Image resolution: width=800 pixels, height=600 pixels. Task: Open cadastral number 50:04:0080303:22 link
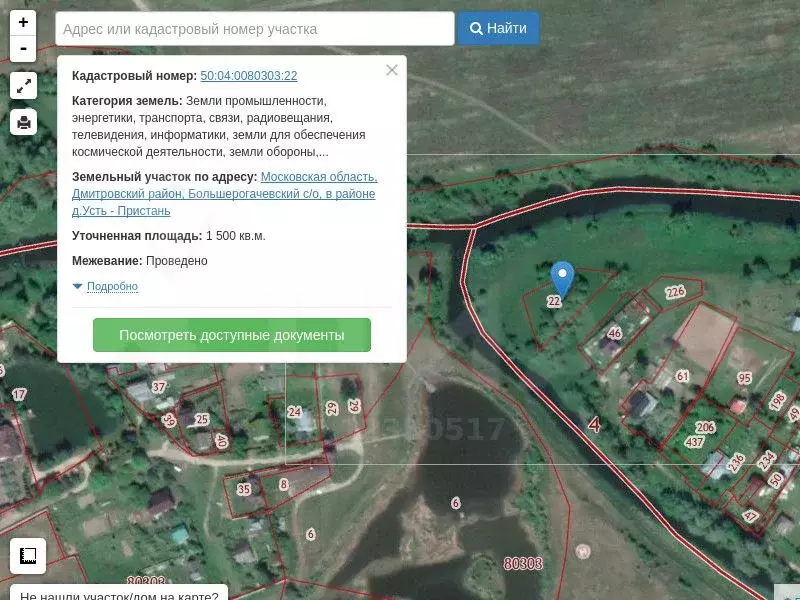point(249,76)
